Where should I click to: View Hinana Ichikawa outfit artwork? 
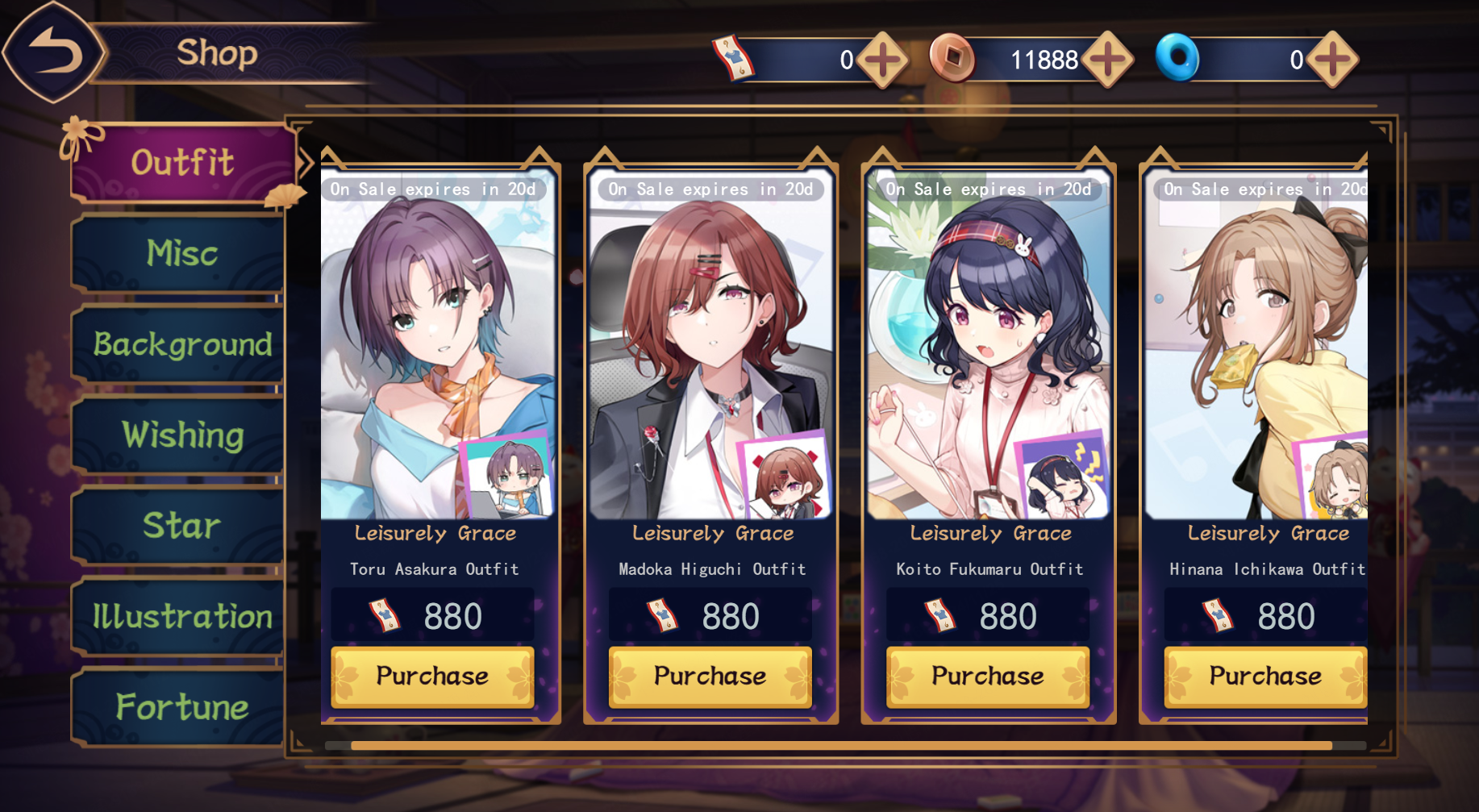[1256, 344]
